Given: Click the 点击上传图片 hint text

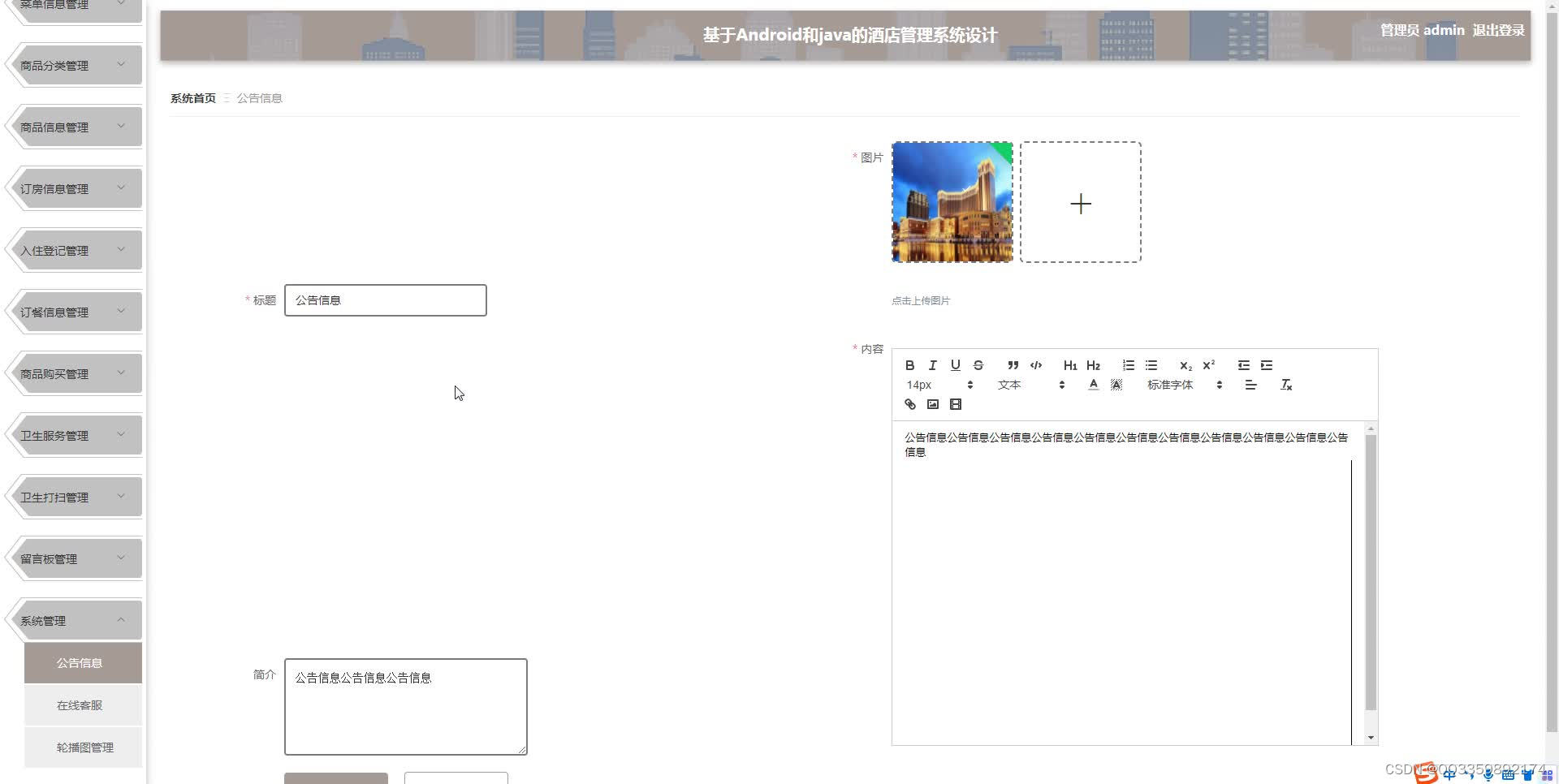Looking at the screenshot, I should click(x=921, y=300).
